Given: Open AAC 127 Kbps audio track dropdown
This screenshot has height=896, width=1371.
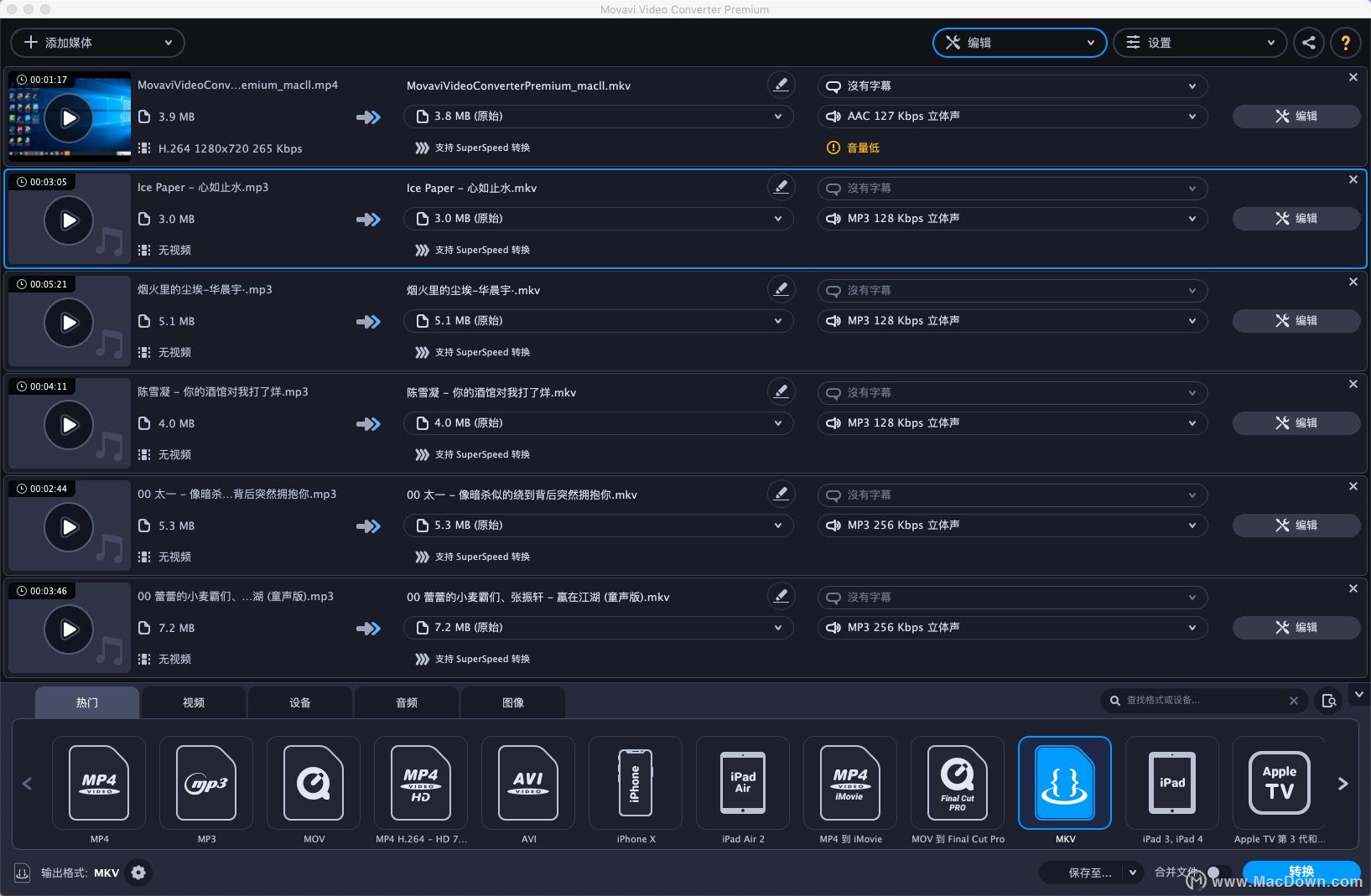Looking at the screenshot, I should pos(1013,117).
